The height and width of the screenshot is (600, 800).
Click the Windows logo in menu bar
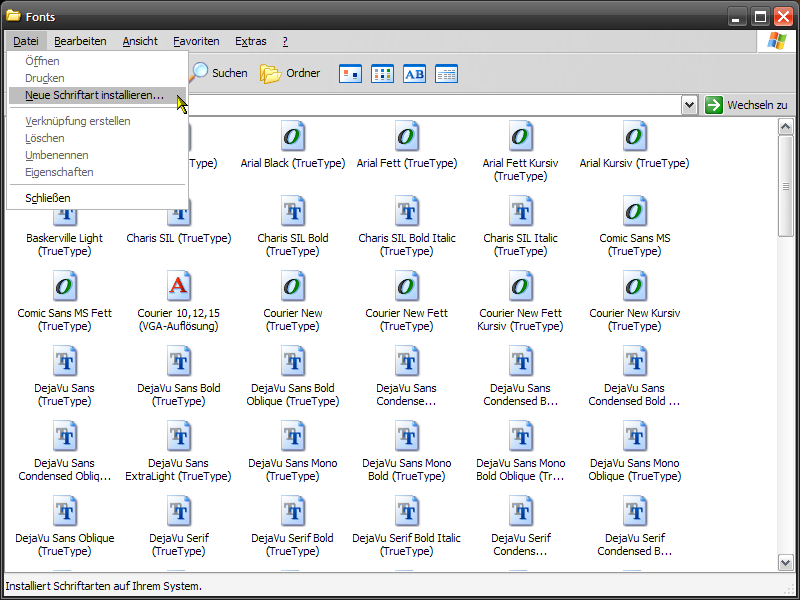click(776, 41)
